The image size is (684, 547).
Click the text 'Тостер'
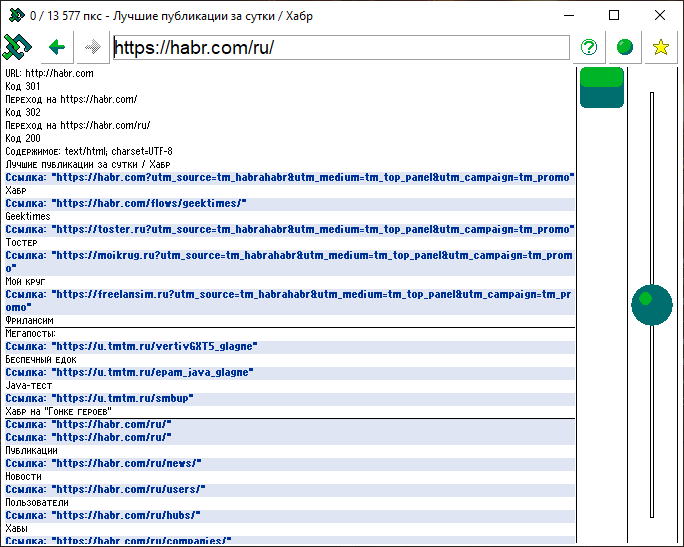point(21,243)
